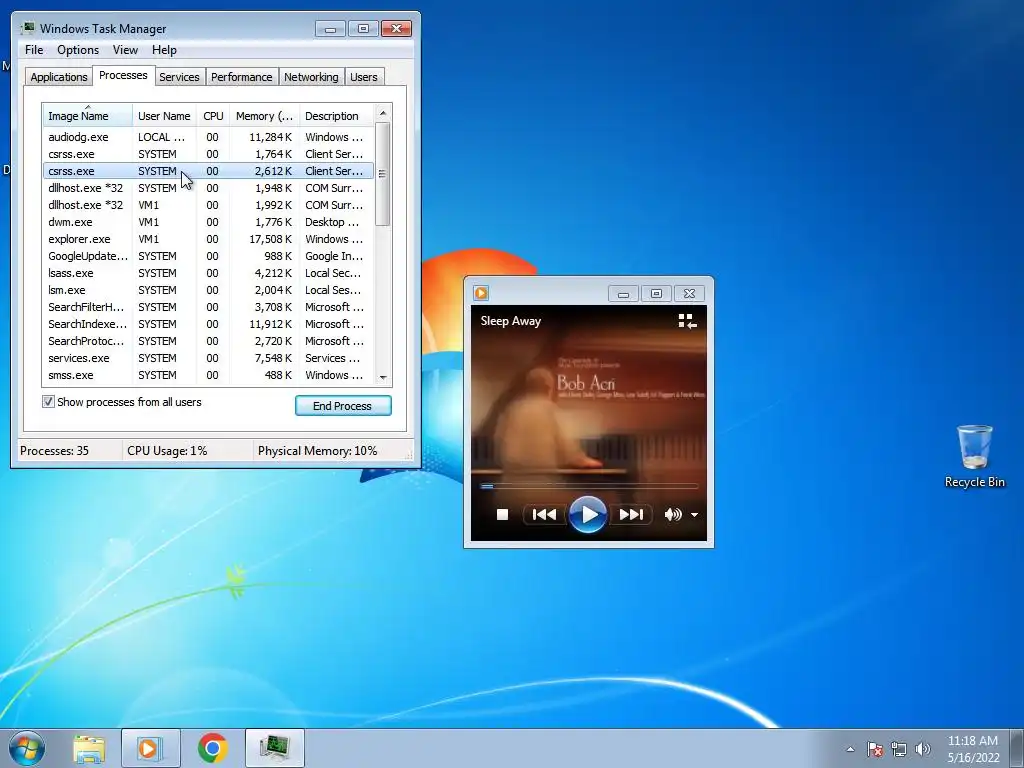Open the Windows Start menu
This screenshot has height=768, width=1024.
27,748
